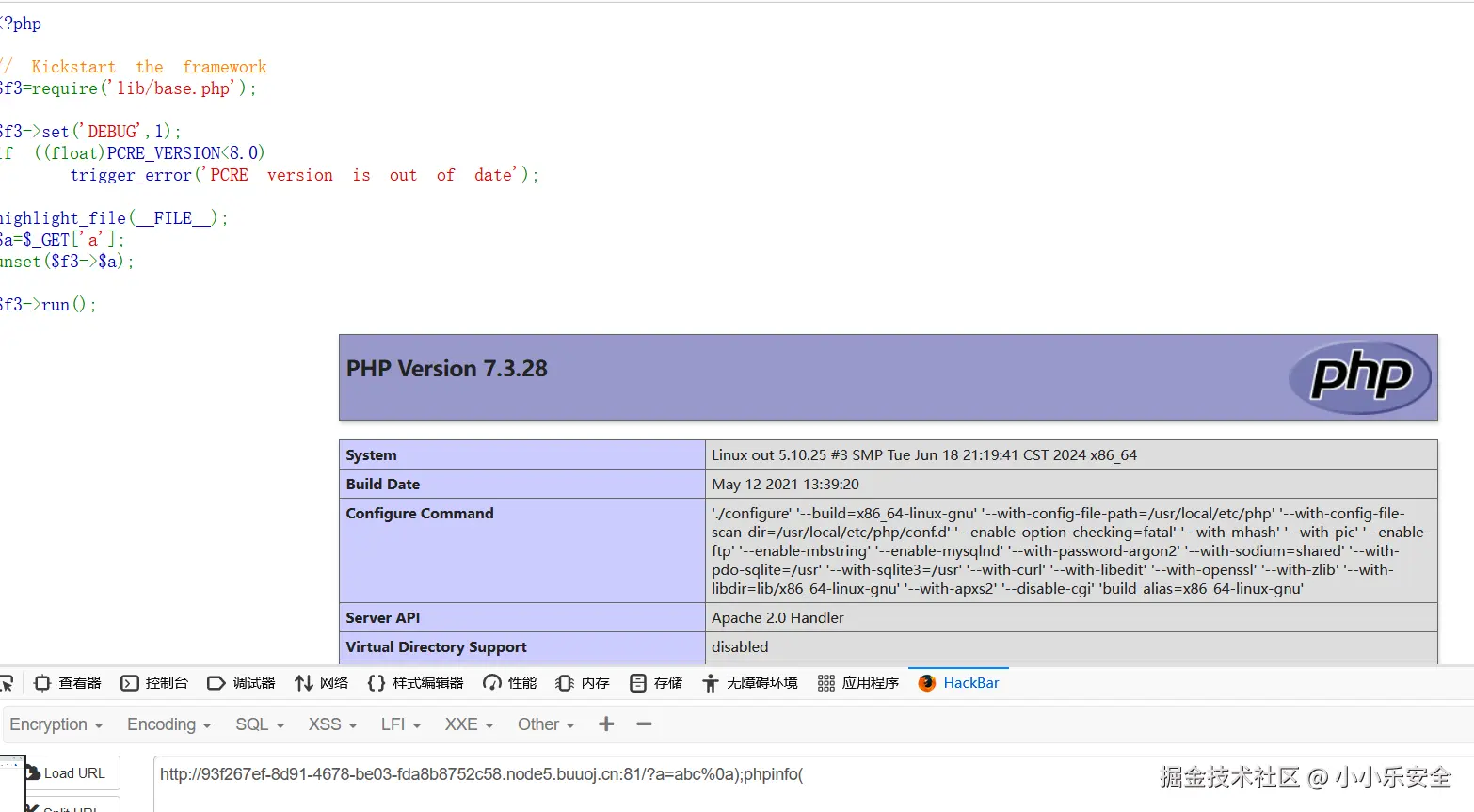This screenshot has height=812, width=1474.
Task: Click the PHP logo in the phpinfo header
Action: [1359, 376]
